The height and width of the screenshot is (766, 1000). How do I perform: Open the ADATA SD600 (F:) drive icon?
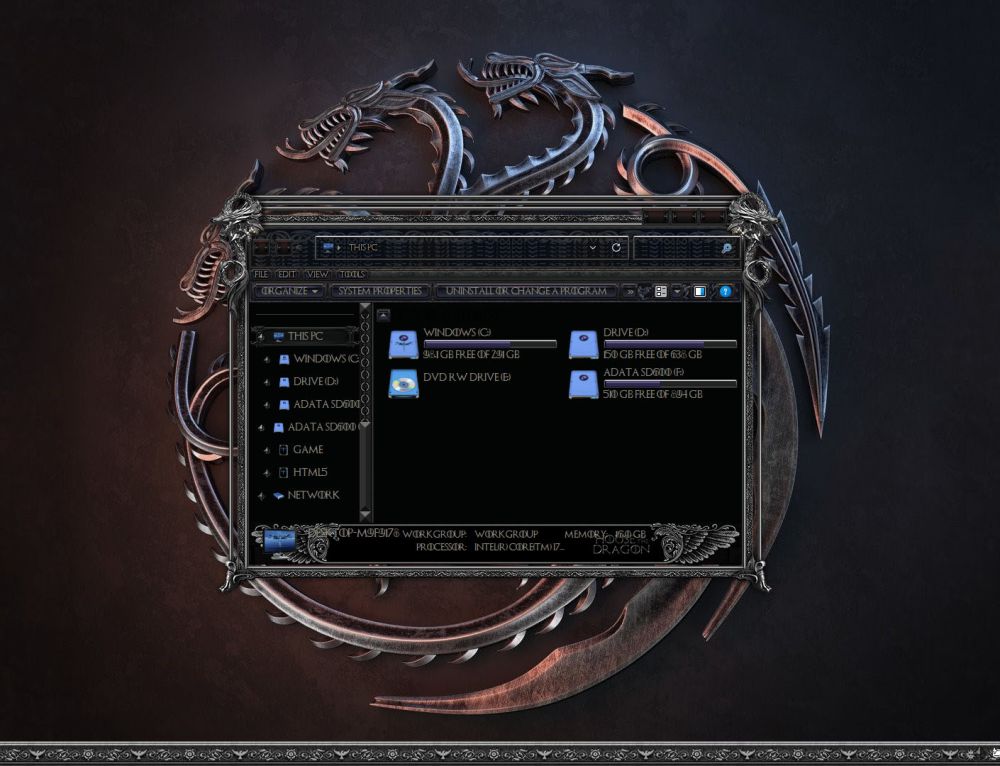(585, 385)
